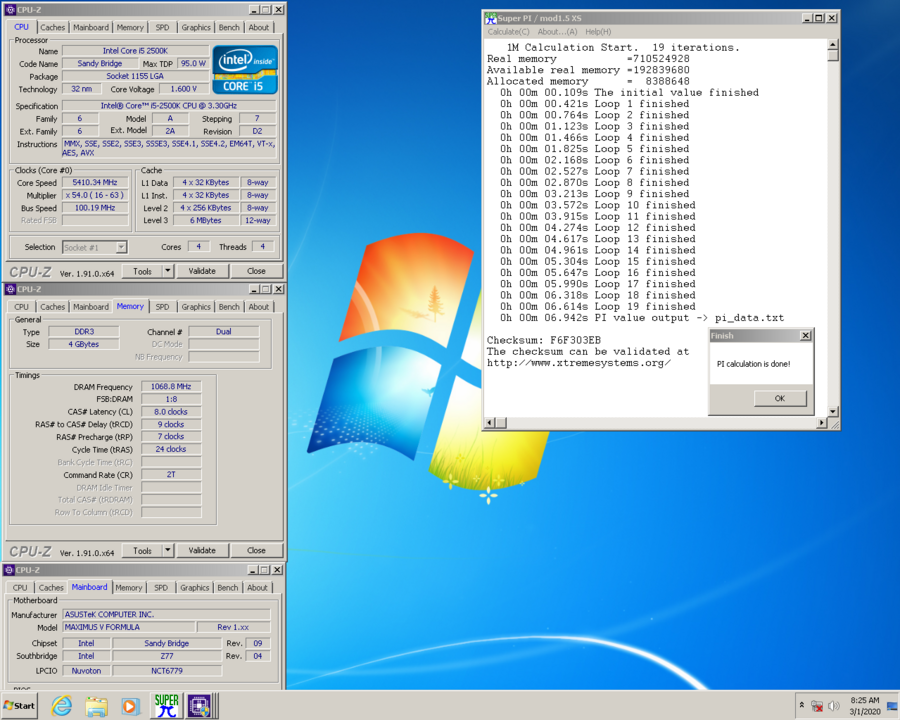Open Internet Explorer from the taskbar
The image size is (900, 720).
pyautogui.click(x=62, y=706)
